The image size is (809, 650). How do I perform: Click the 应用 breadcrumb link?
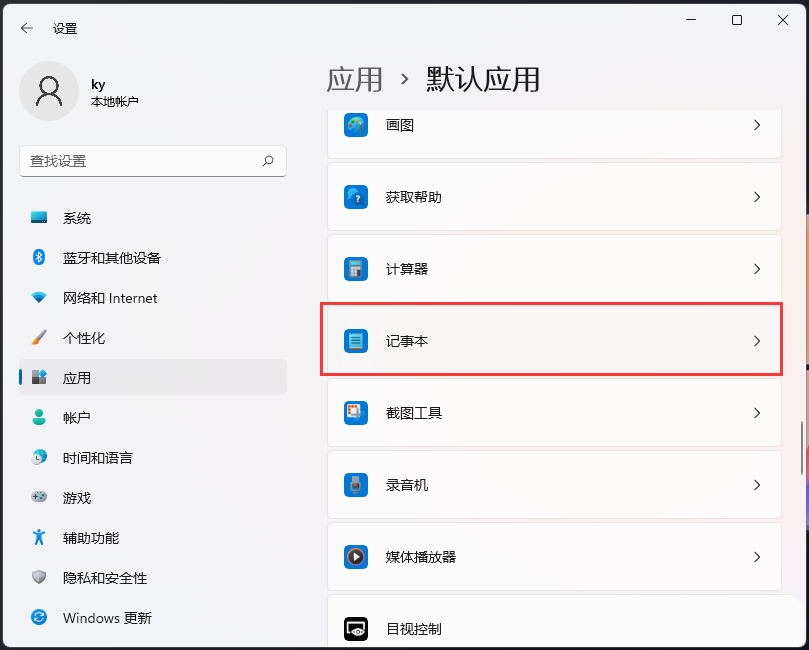point(355,79)
